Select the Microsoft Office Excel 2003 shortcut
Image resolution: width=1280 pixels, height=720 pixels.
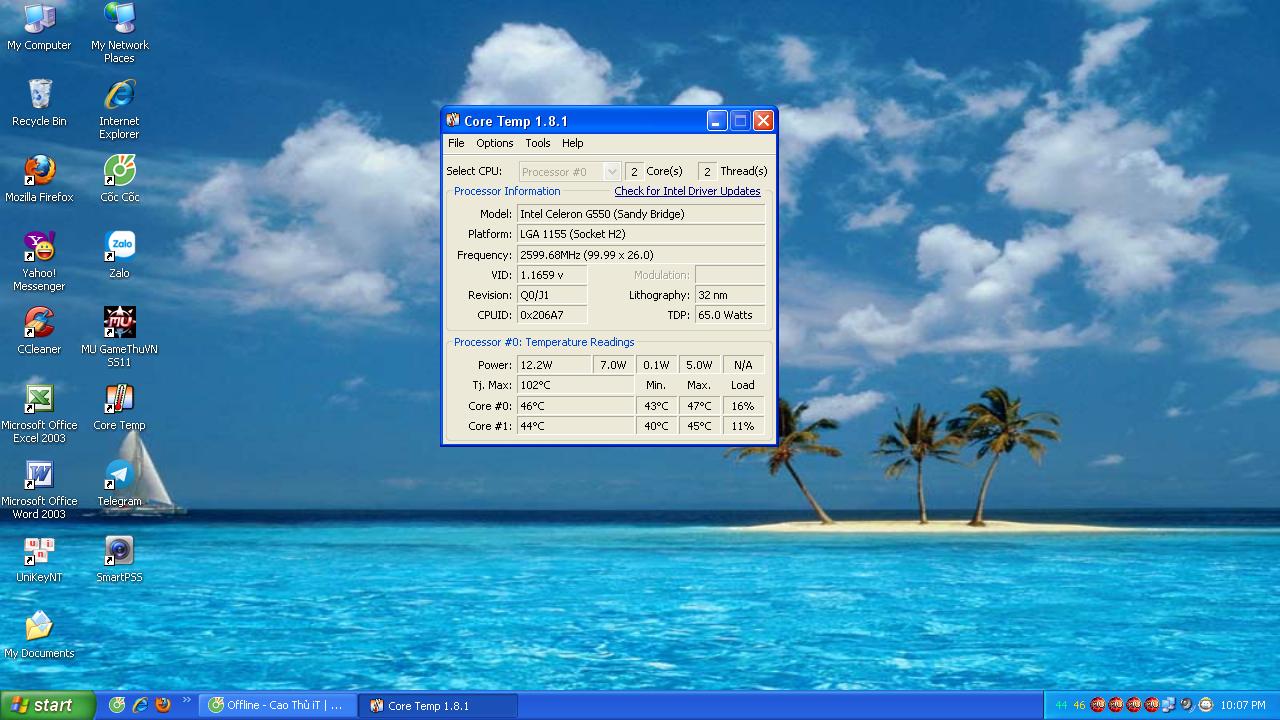39,413
